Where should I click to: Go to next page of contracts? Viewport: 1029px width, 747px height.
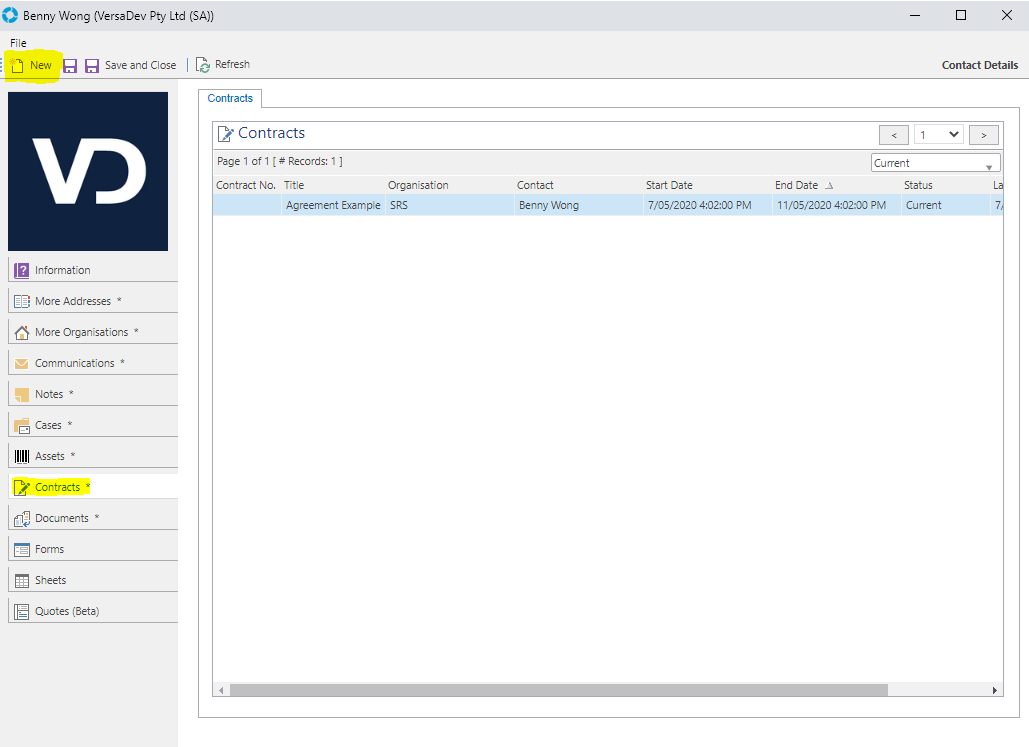pos(984,135)
